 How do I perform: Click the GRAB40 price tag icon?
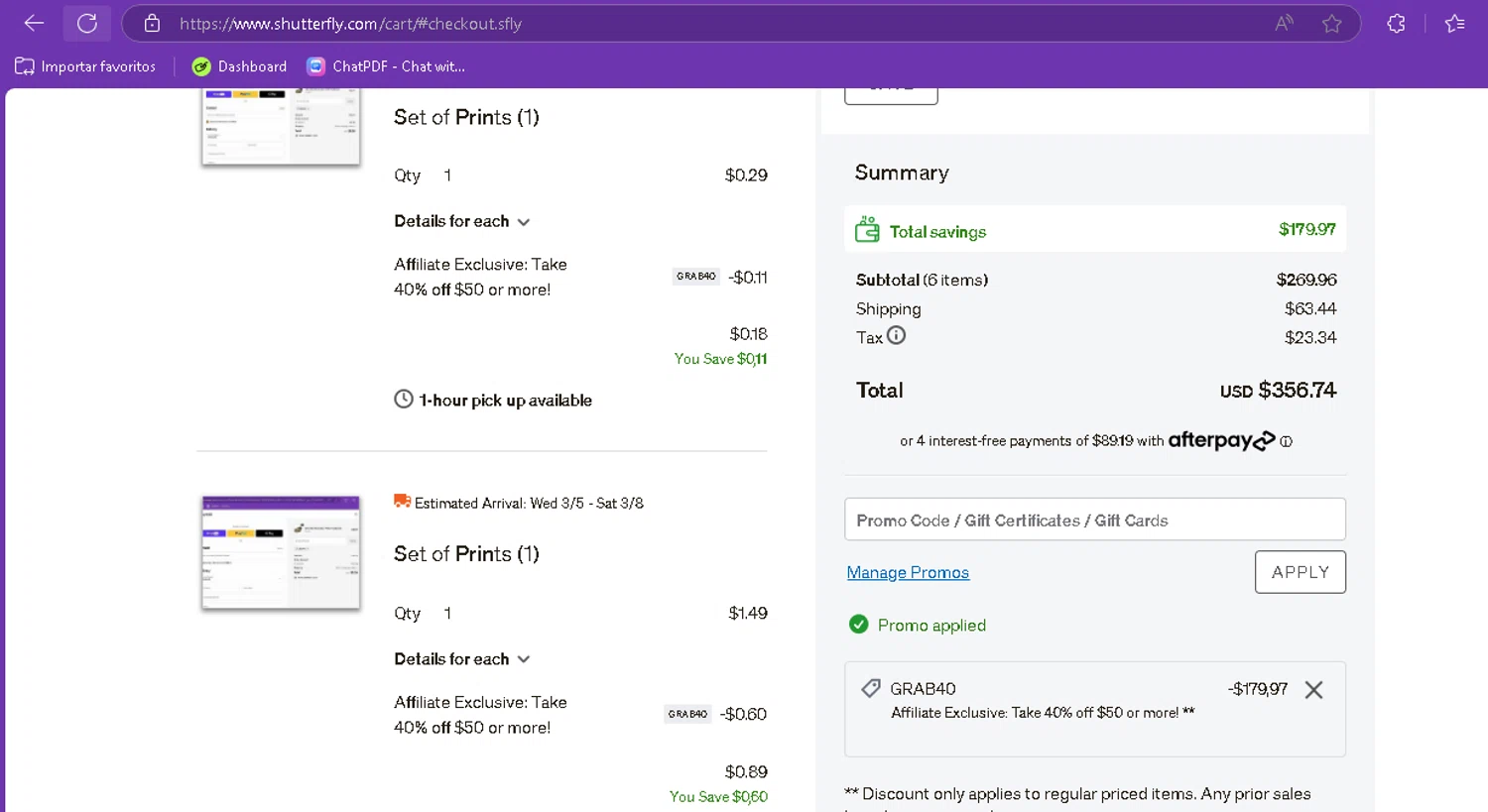[x=871, y=687]
